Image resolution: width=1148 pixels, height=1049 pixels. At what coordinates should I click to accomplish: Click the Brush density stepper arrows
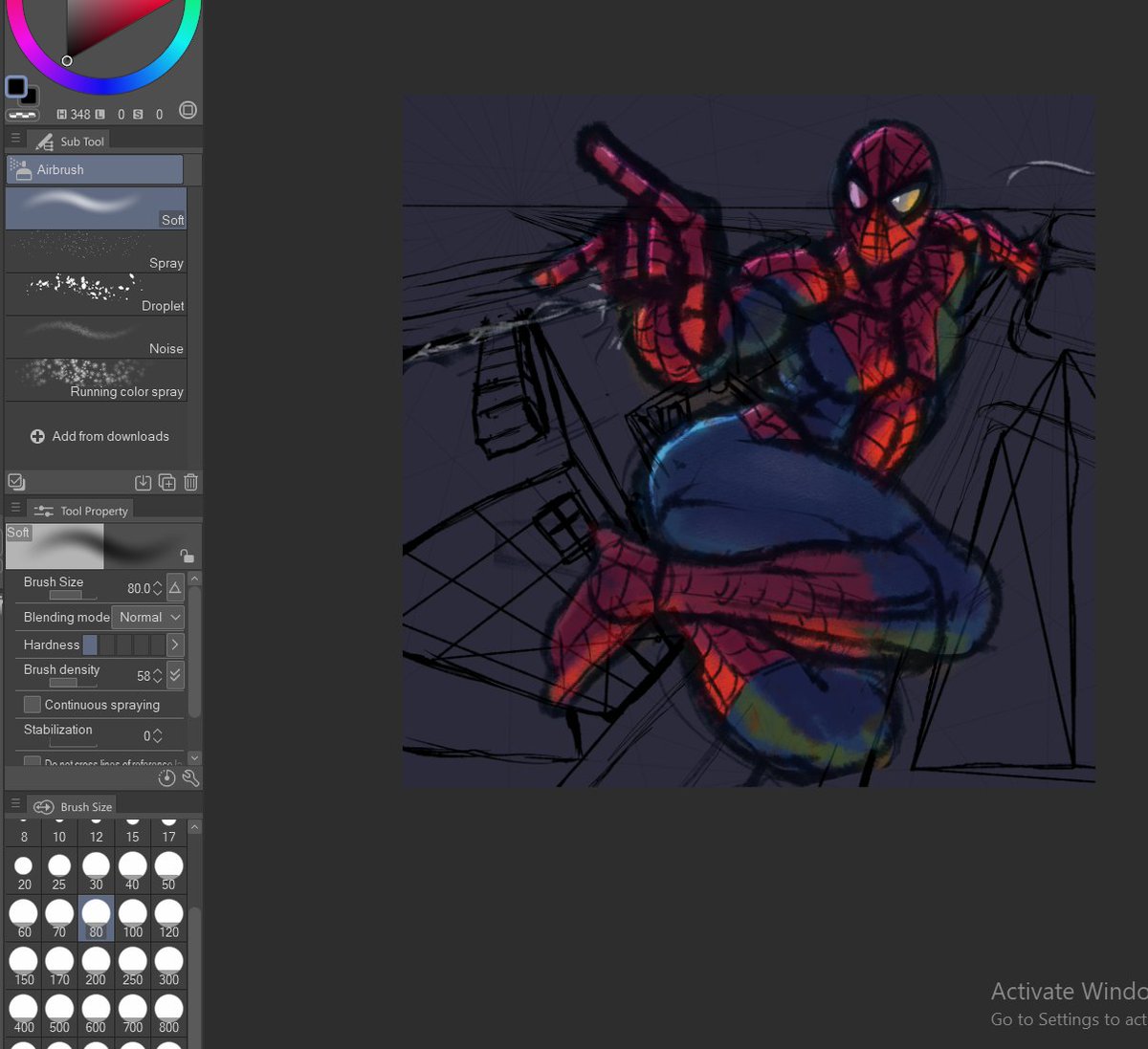coord(158,675)
